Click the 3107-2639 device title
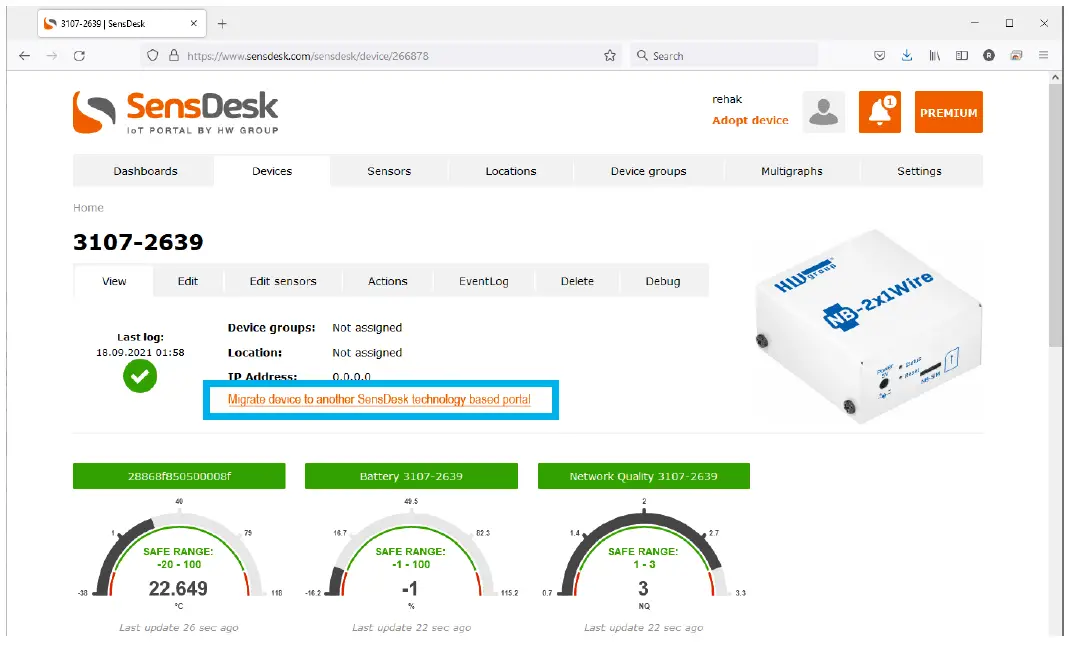 pos(138,242)
